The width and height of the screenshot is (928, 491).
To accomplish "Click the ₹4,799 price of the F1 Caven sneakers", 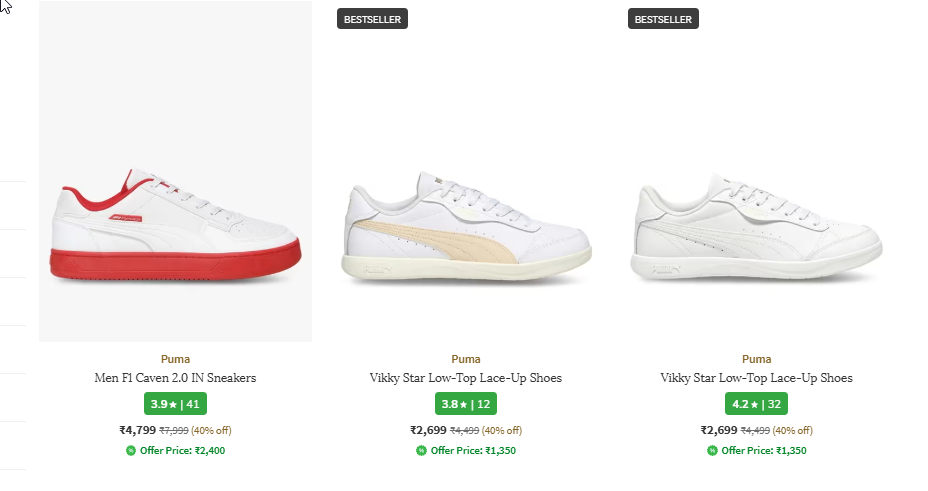I will (x=138, y=430).
